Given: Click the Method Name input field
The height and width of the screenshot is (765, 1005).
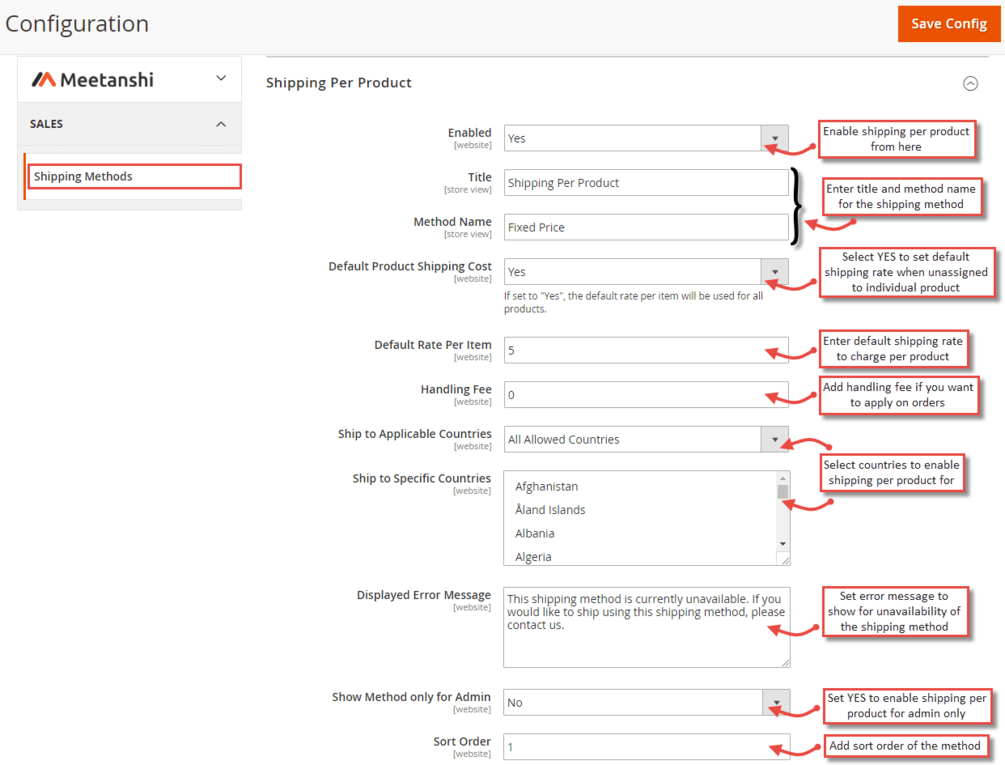Looking at the screenshot, I should [x=646, y=227].
